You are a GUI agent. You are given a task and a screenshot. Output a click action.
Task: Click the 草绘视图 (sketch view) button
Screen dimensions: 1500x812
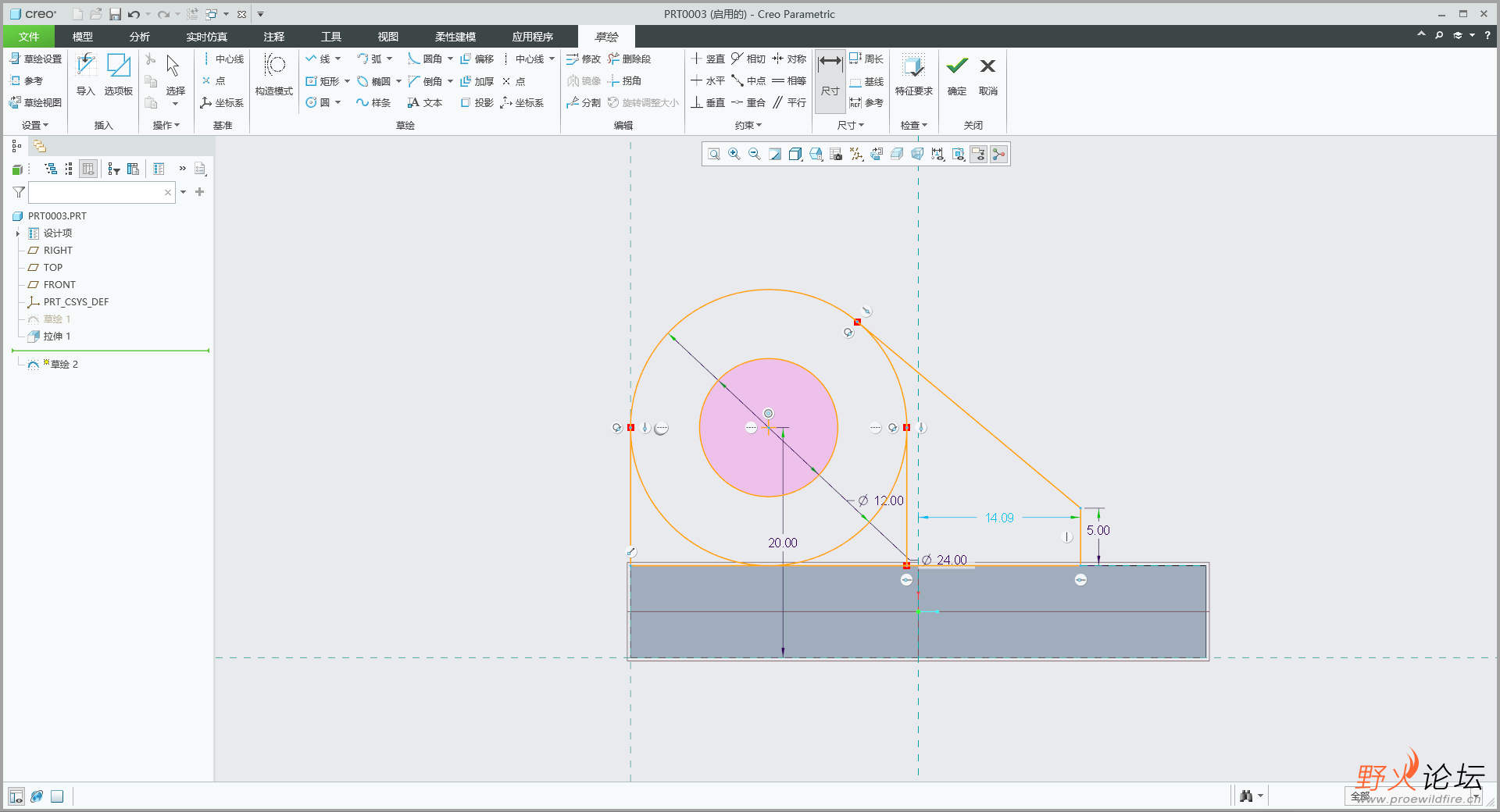point(36,103)
